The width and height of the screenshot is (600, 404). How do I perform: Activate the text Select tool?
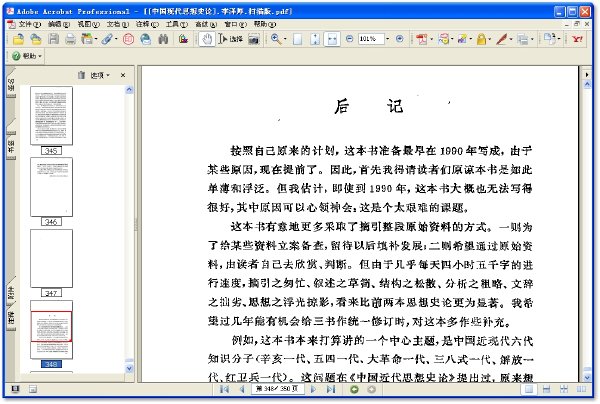pos(231,39)
